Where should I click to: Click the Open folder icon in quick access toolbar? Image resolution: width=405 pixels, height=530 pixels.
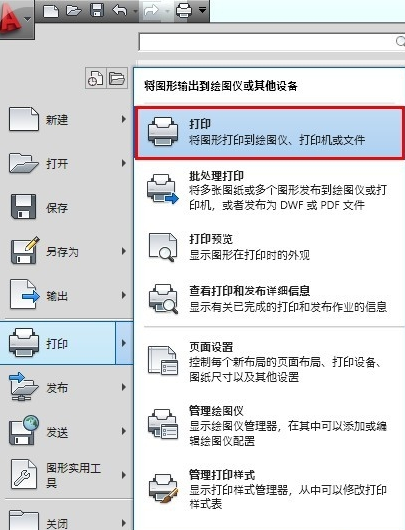click(74, 11)
